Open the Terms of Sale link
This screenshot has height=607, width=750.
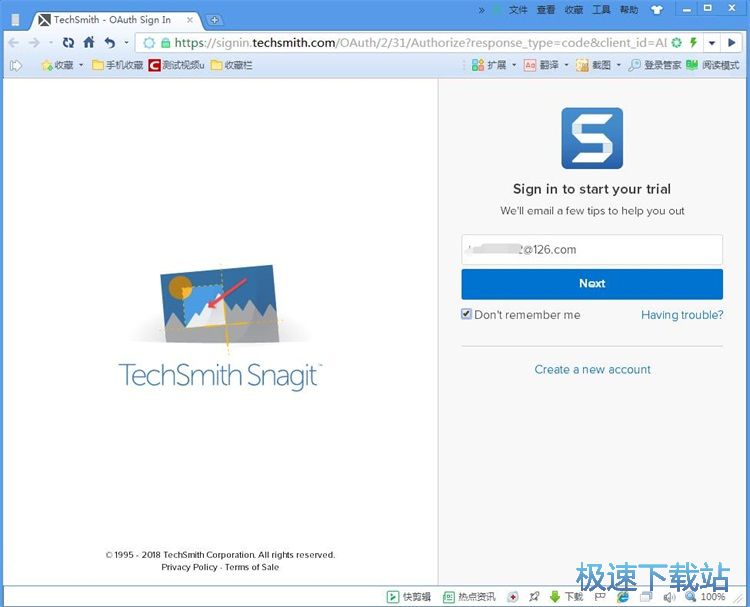252,567
